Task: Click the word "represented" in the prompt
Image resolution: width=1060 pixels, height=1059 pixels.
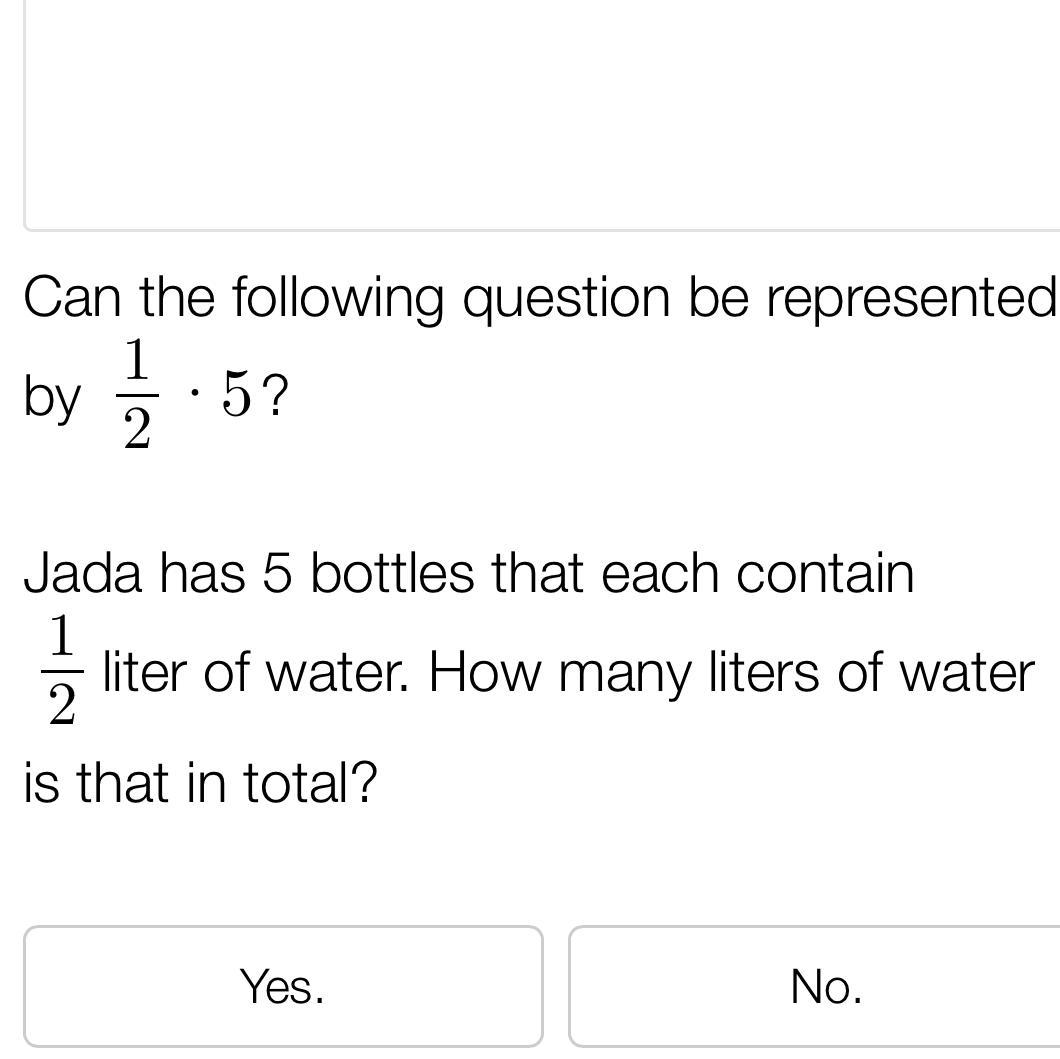Action: pos(911,298)
